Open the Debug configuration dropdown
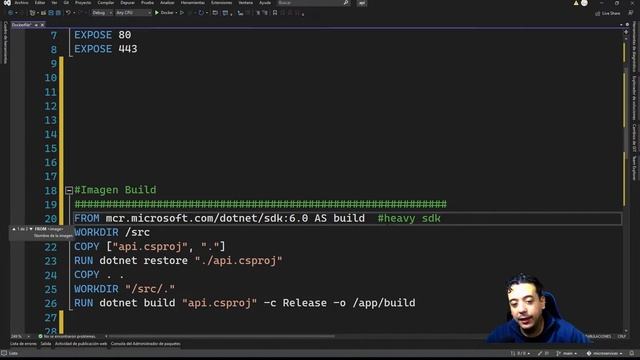This screenshot has width=640, height=360. (102, 13)
